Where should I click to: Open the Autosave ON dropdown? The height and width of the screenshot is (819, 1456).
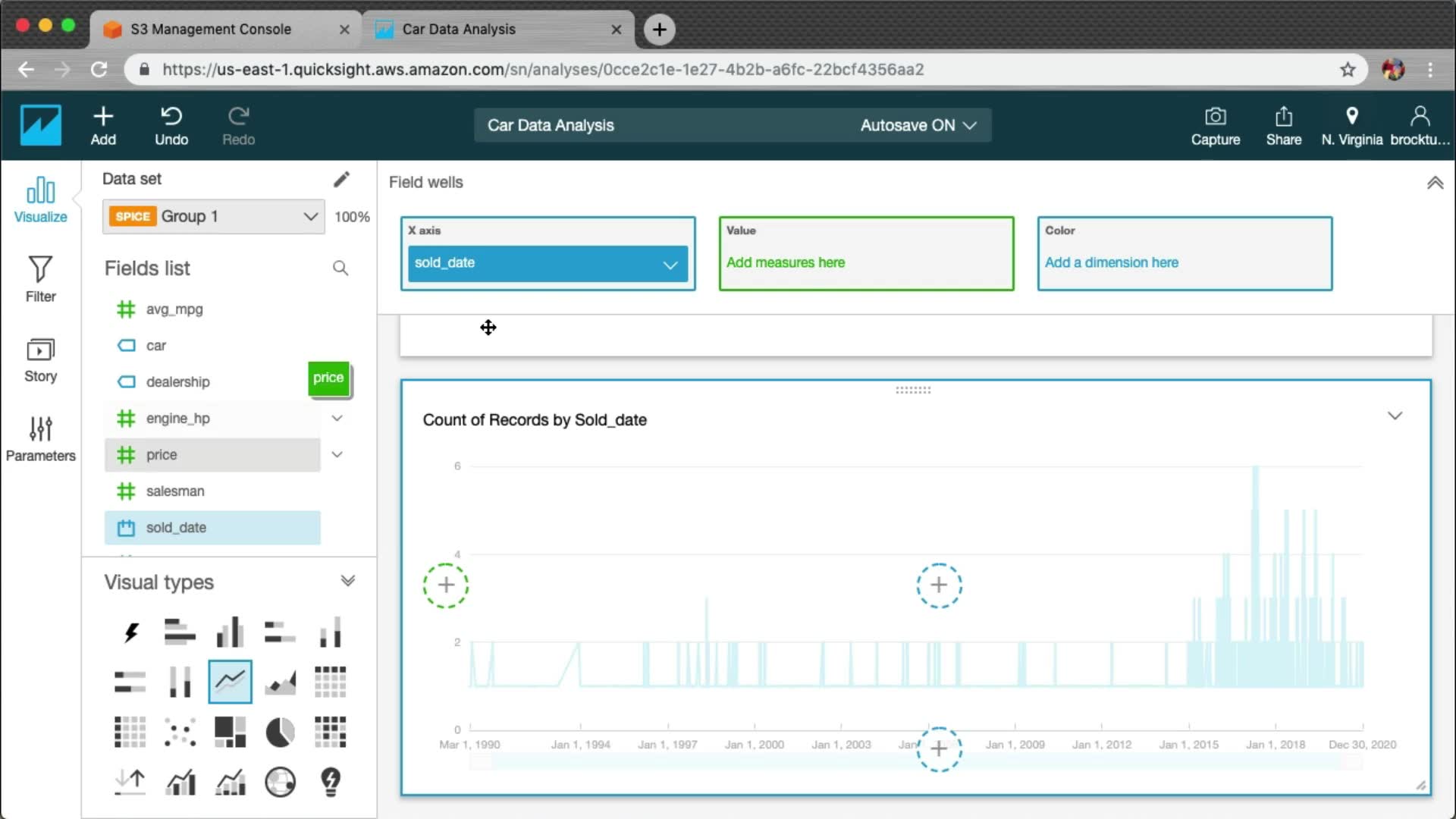coord(918,125)
